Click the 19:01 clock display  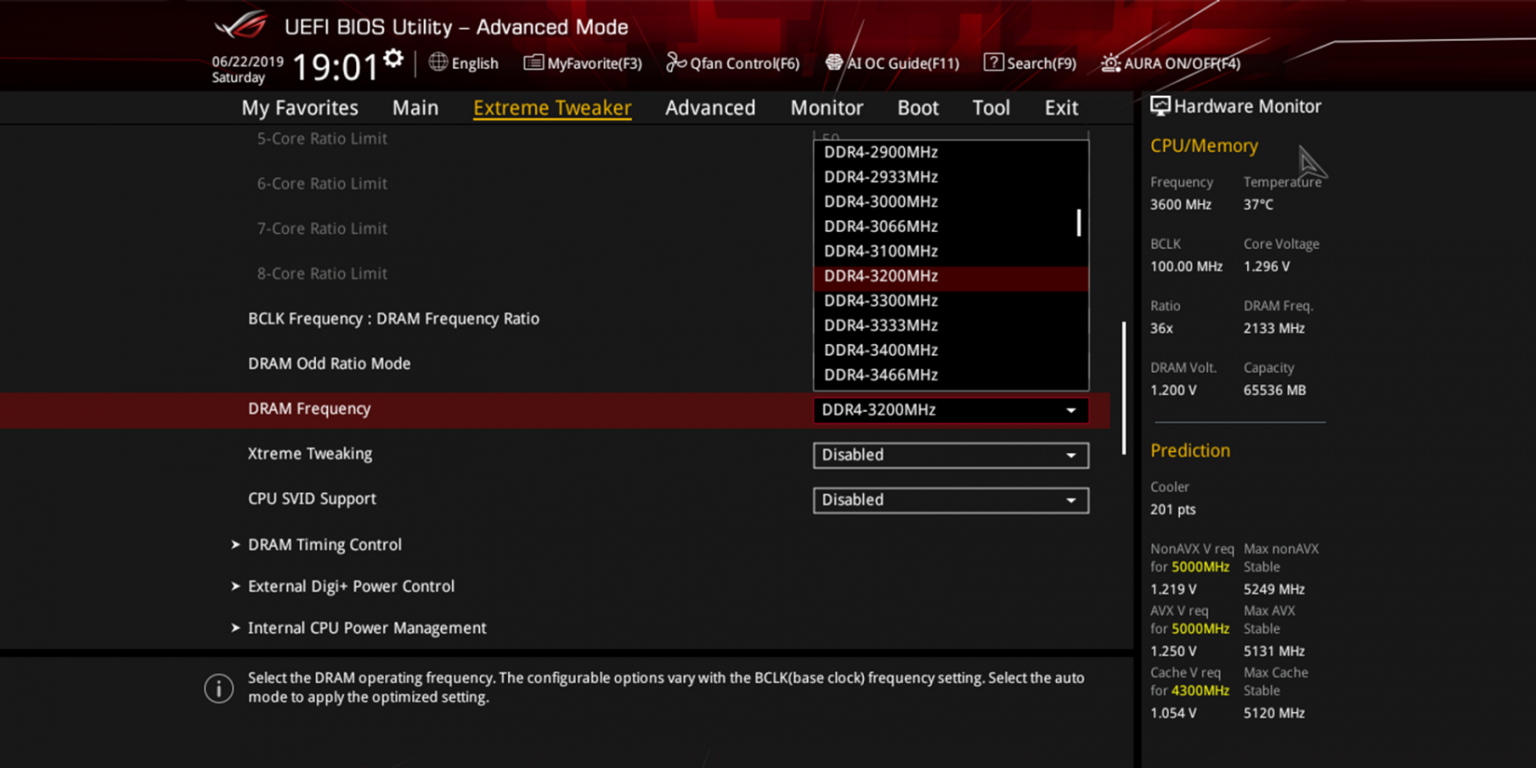[x=335, y=67]
